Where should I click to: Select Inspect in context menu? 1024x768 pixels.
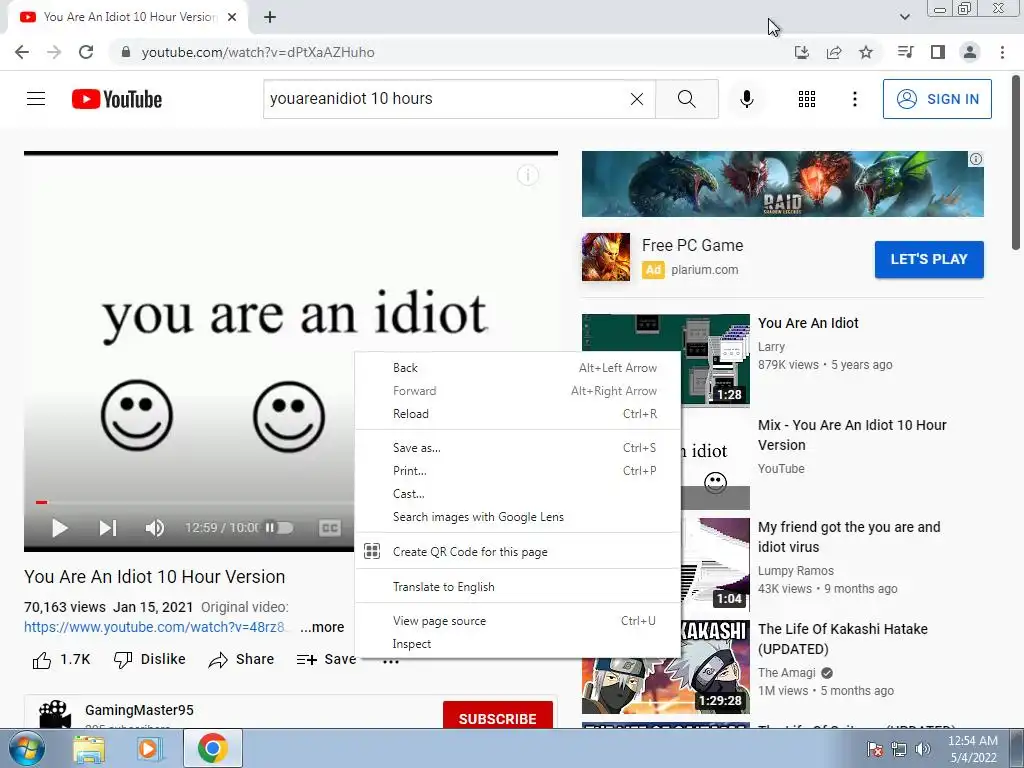(517, 644)
